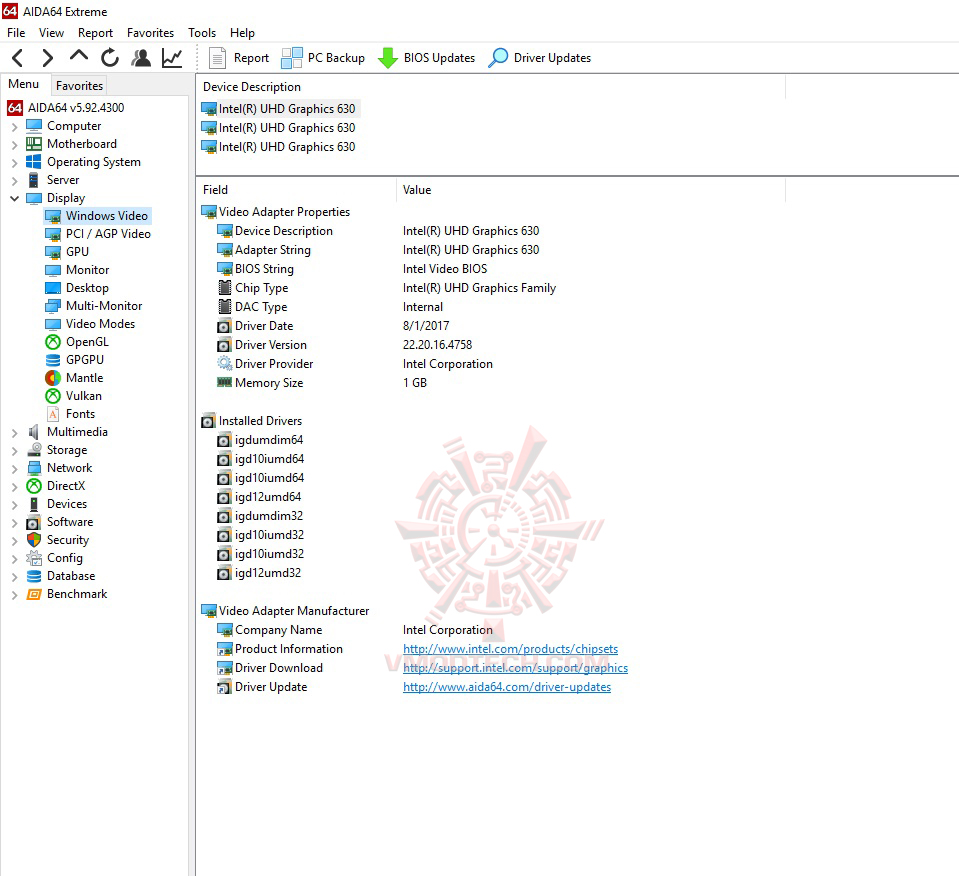Open Driver Updates from the toolbar
Screen dimensions: 959x876
coord(539,58)
